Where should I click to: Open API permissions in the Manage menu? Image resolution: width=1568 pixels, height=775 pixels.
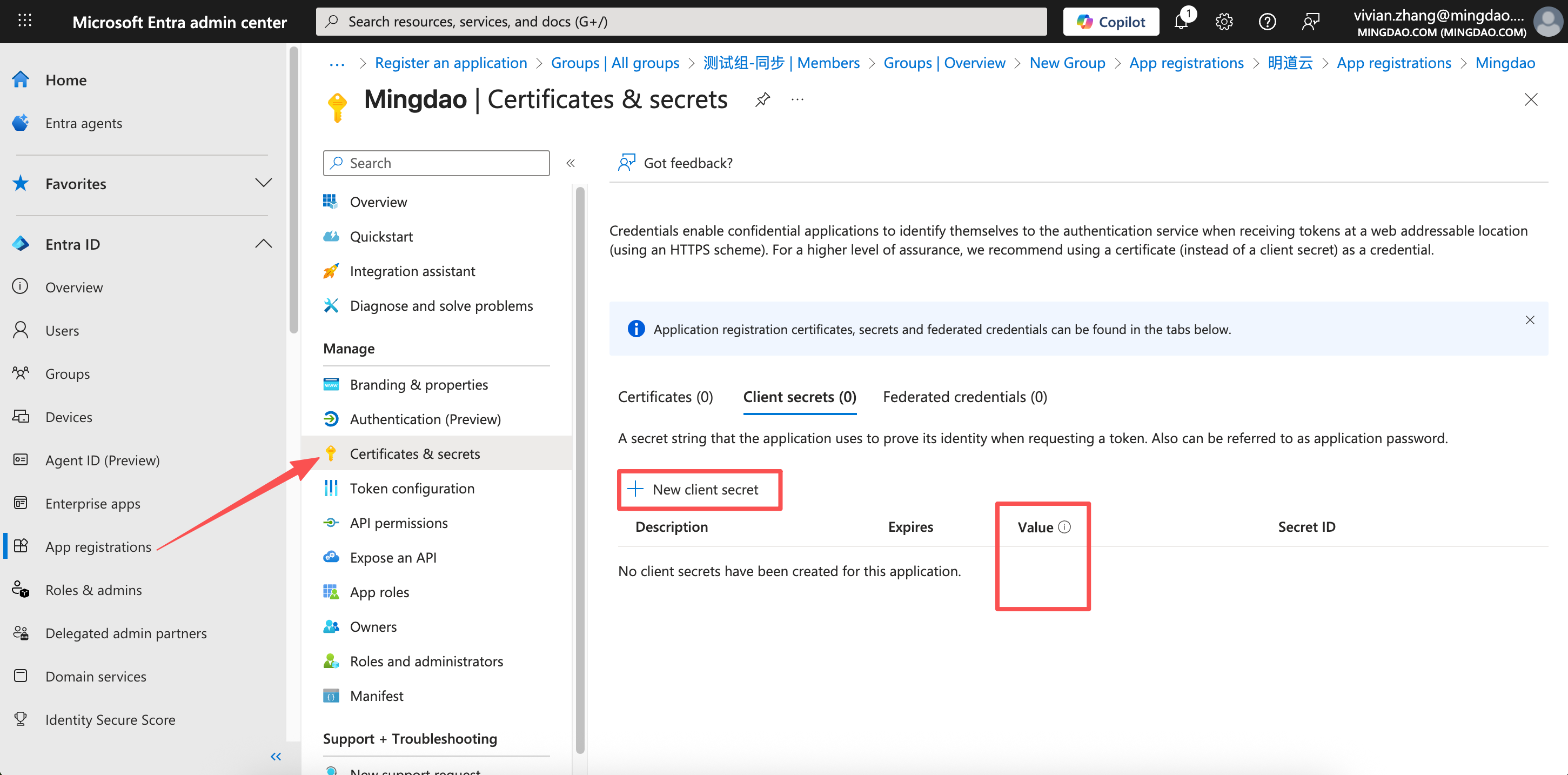399,523
